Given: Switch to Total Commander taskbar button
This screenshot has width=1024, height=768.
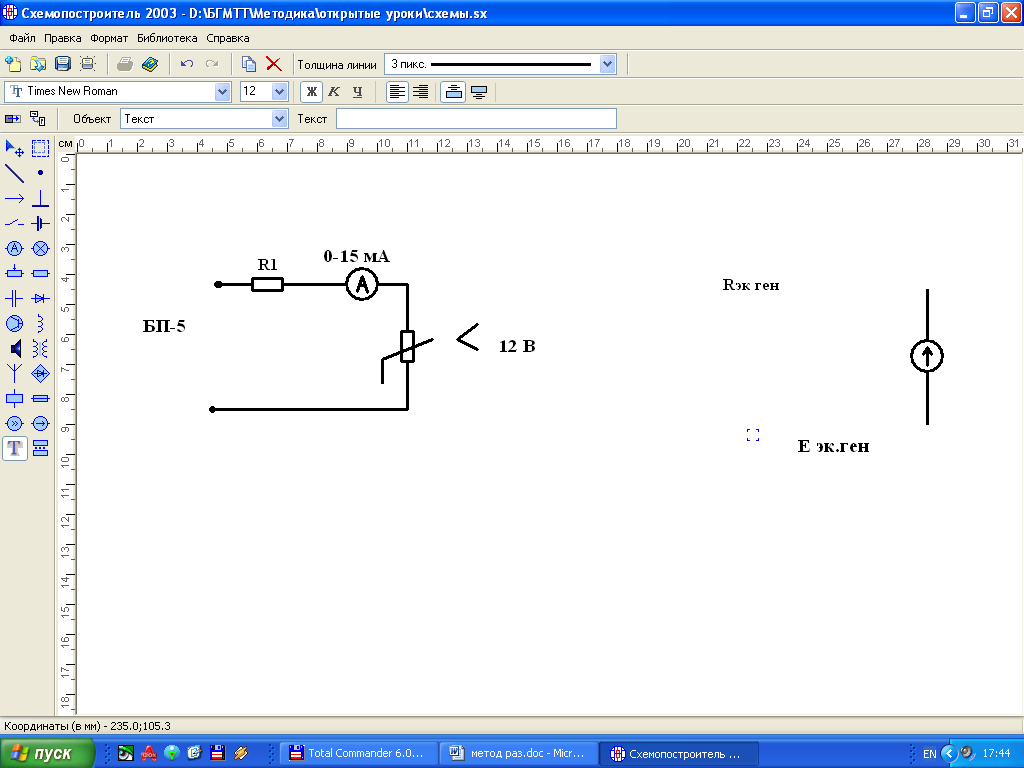Looking at the screenshot, I should [358, 754].
